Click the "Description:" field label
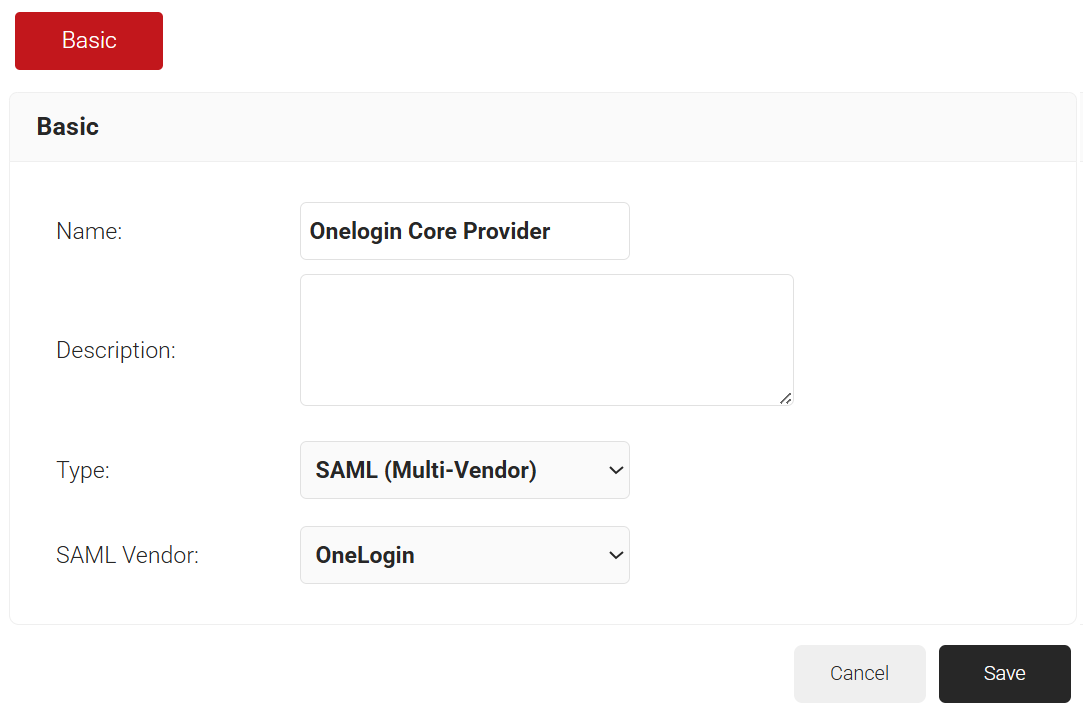1083x724 pixels. click(116, 351)
